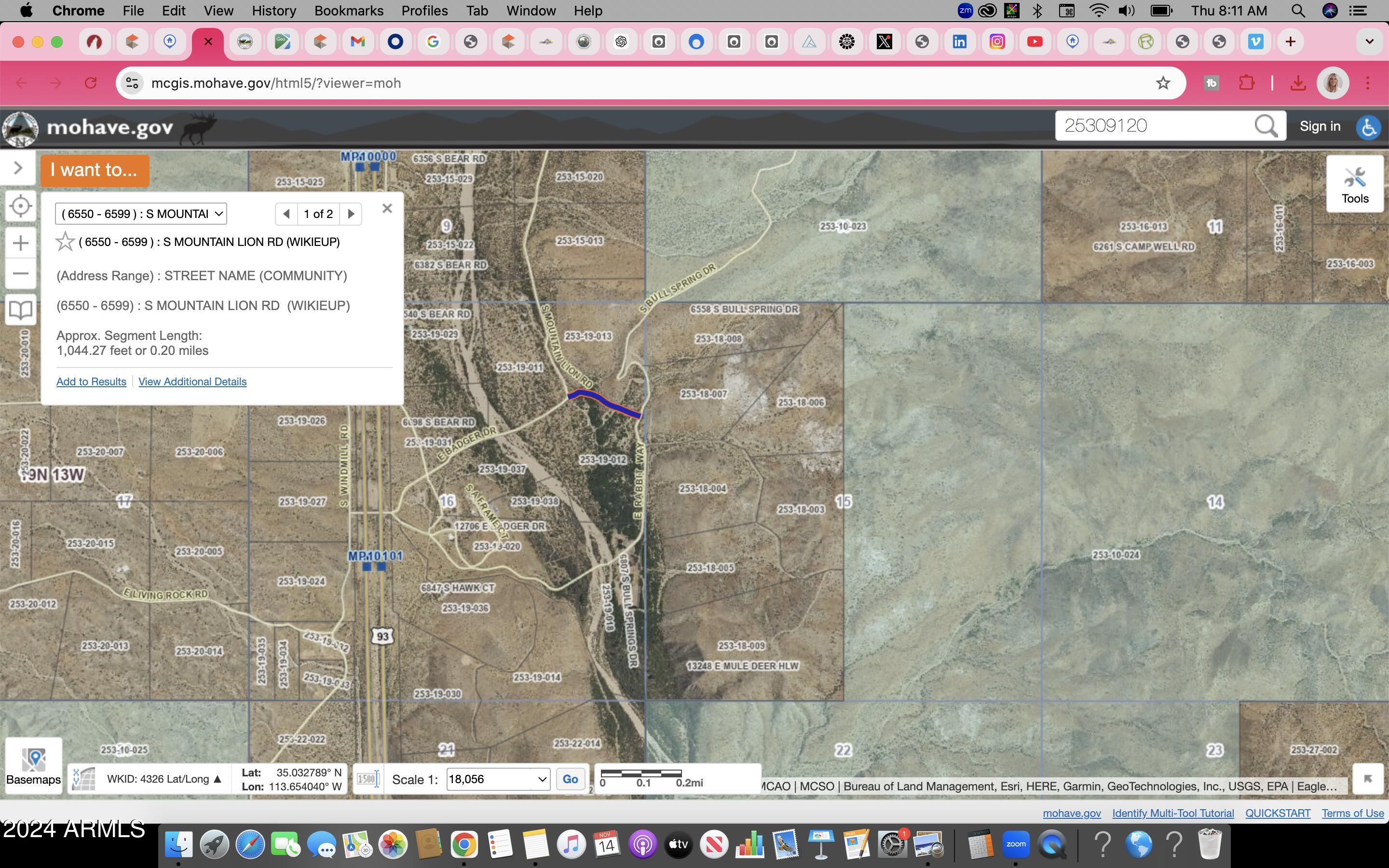This screenshot has width=1389, height=868.
Task: Select the zoom out tool
Action: [x=21, y=273]
